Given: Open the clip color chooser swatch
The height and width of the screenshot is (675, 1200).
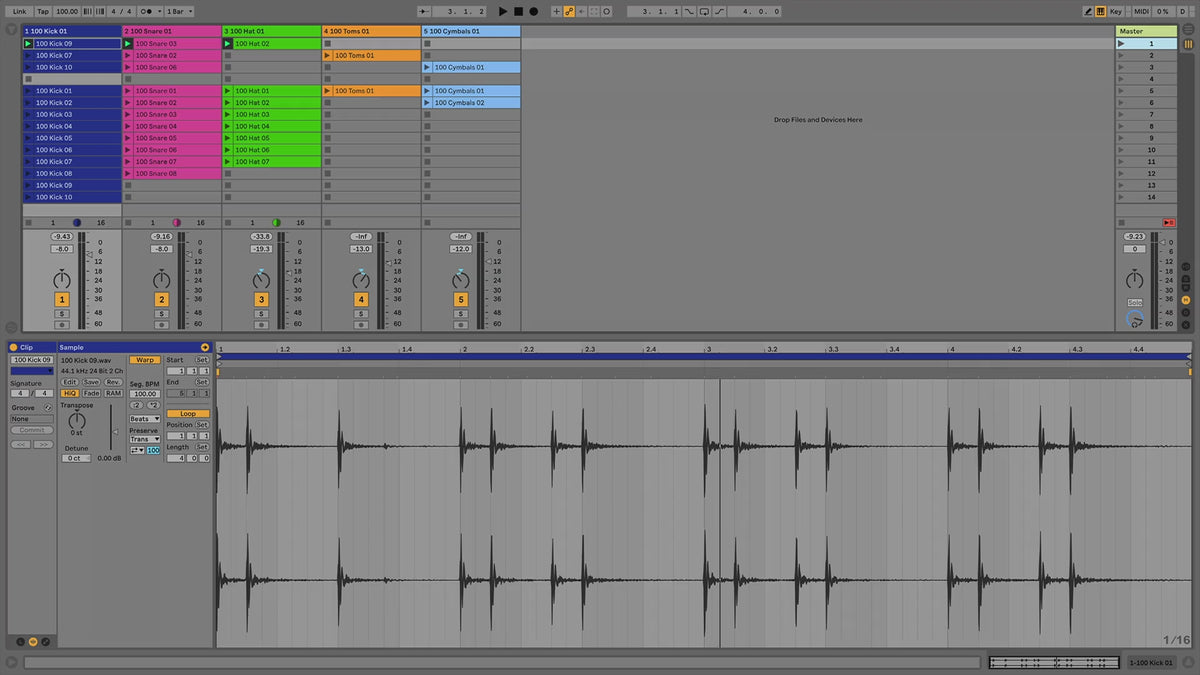Looking at the screenshot, I should pyautogui.click(x=31, y=371).
